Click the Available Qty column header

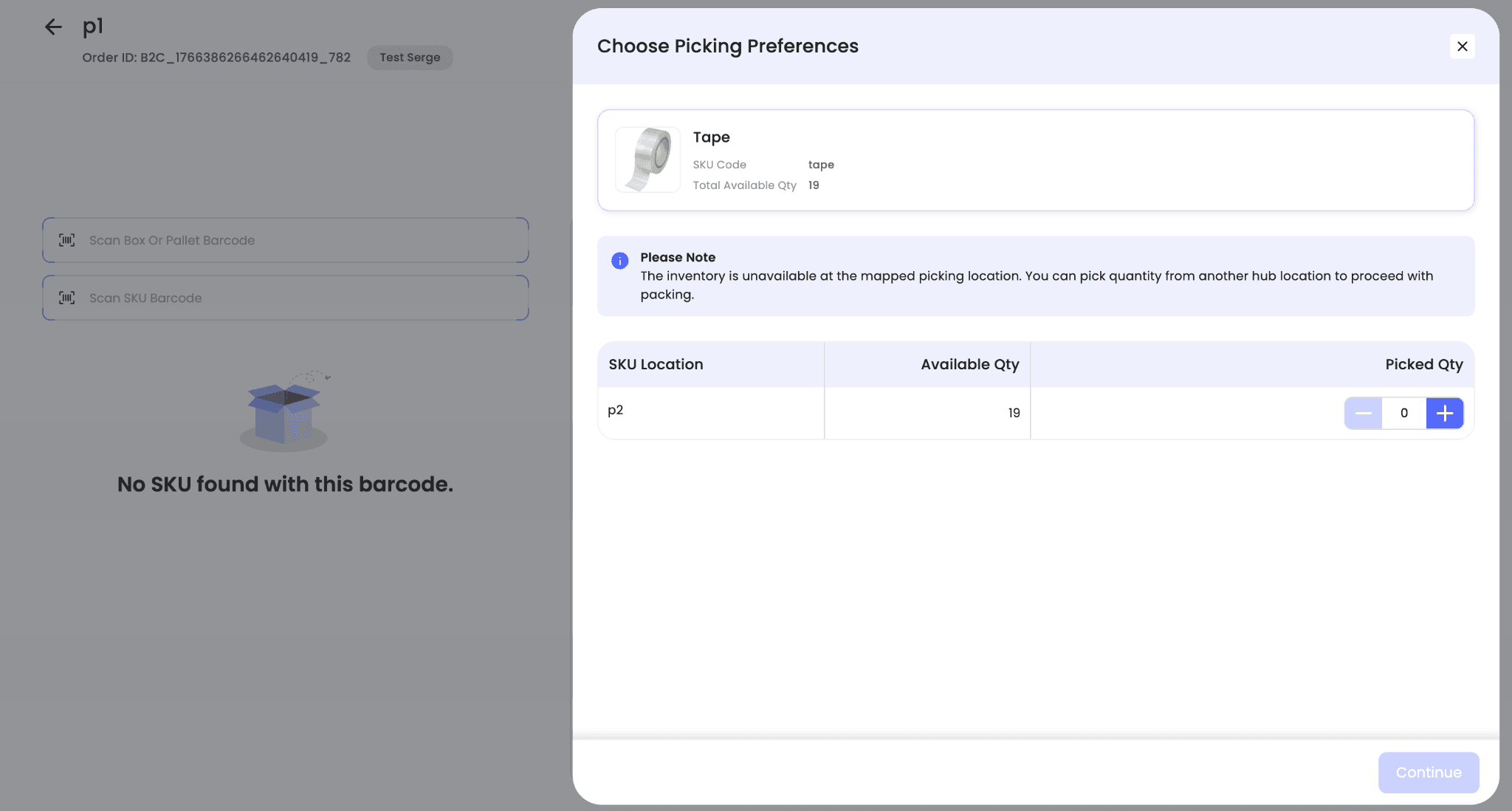coord(969,364)
